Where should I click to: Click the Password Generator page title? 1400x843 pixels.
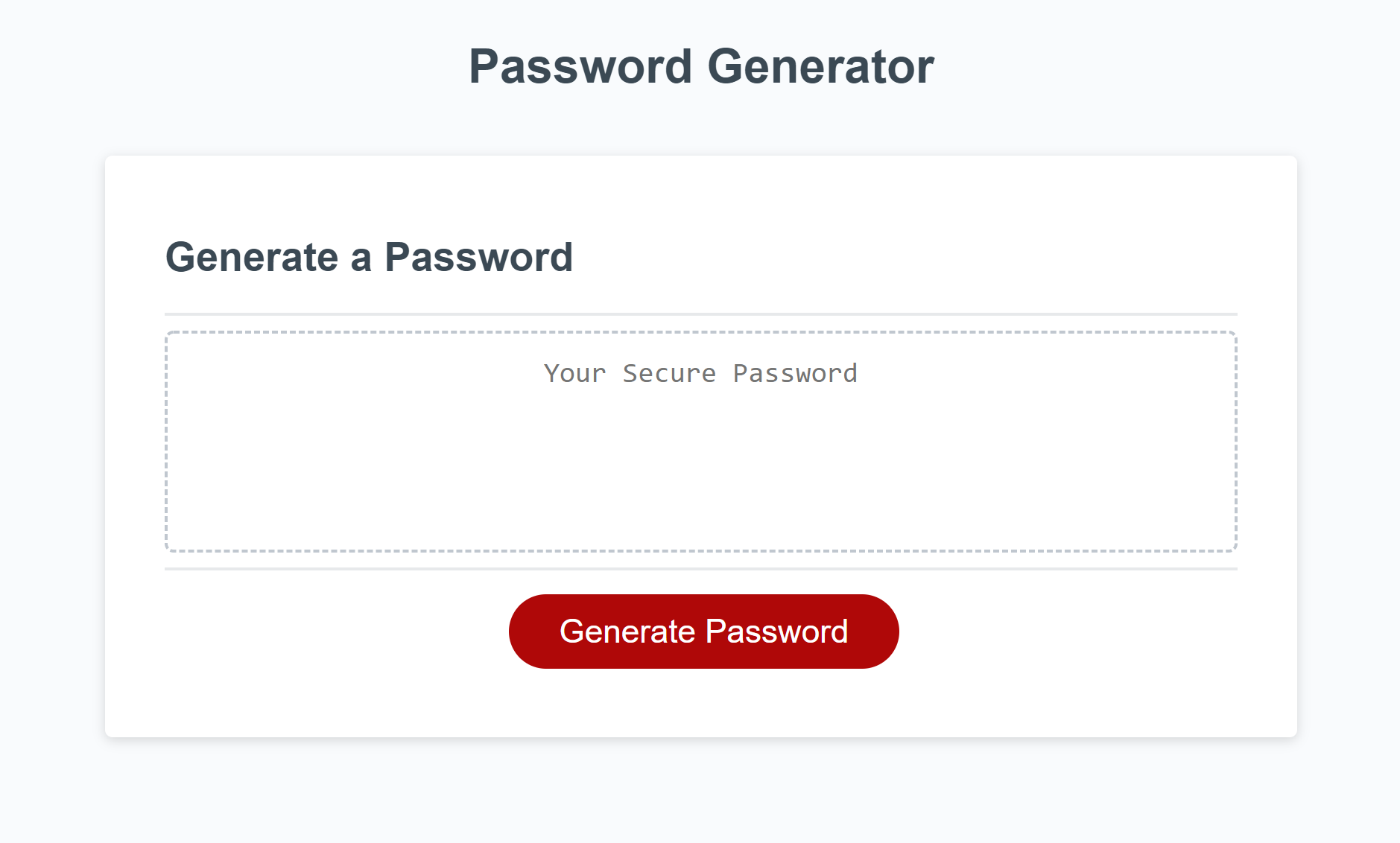[x=700, y=66]
